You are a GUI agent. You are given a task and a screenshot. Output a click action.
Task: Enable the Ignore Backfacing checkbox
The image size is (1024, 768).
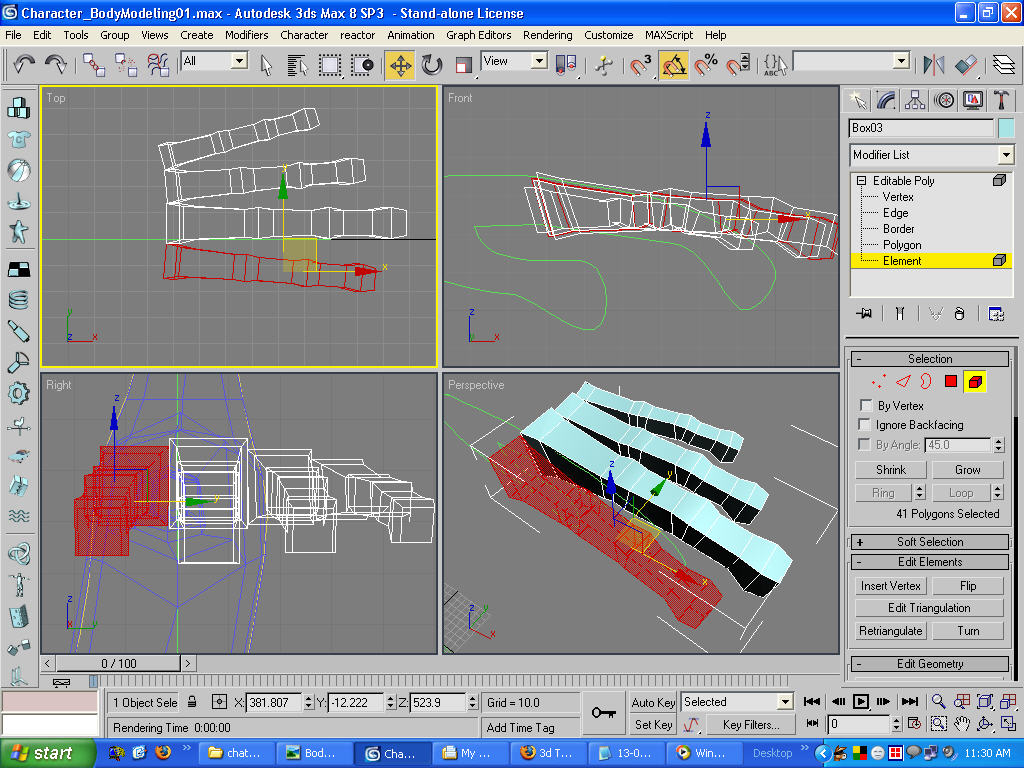(866, 424)
